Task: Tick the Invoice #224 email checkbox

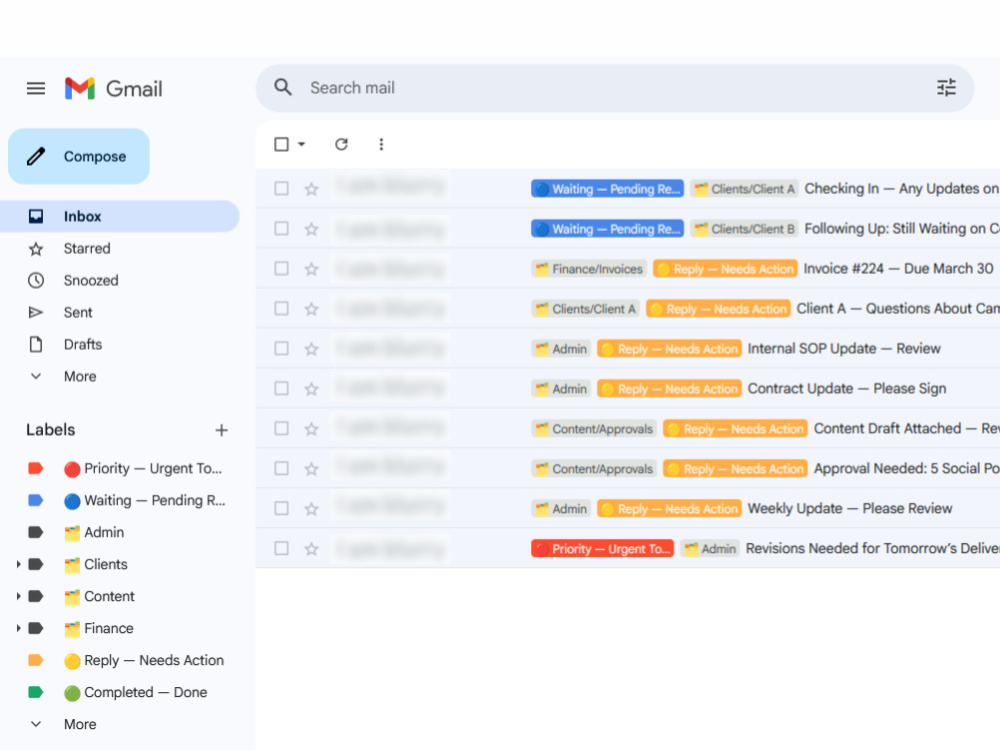Action: point(281,268)
